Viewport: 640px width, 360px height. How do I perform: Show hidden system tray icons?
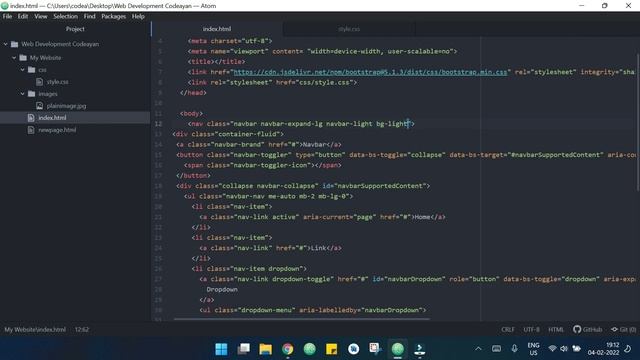click(x=478, y=349)
